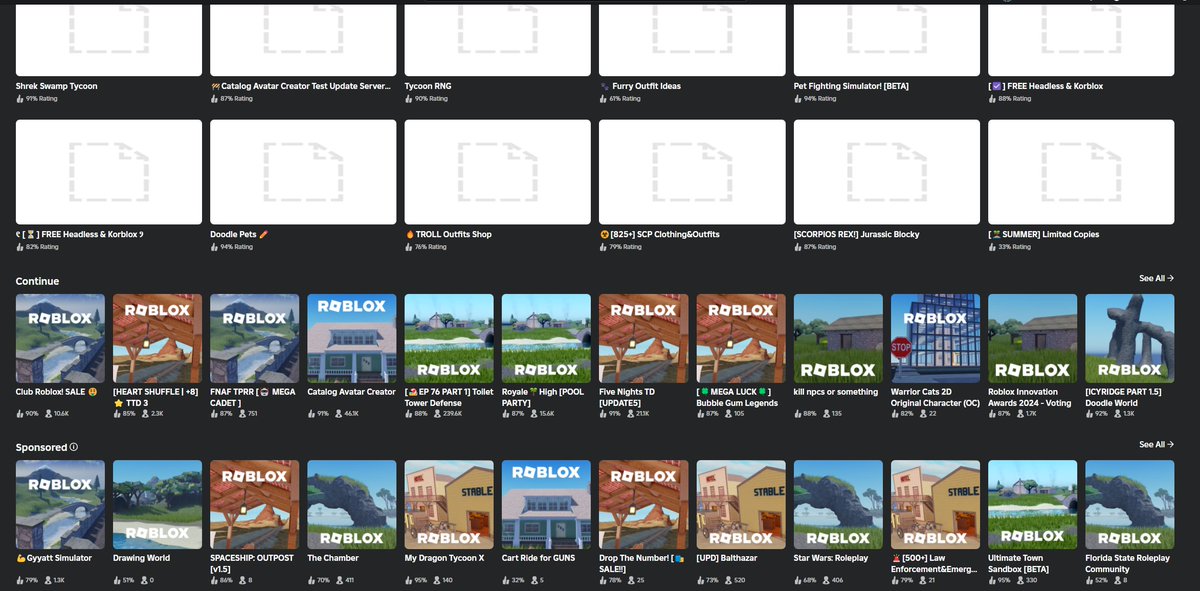Open the Cart Ride for GUNS thumbnail

(546, 505)
